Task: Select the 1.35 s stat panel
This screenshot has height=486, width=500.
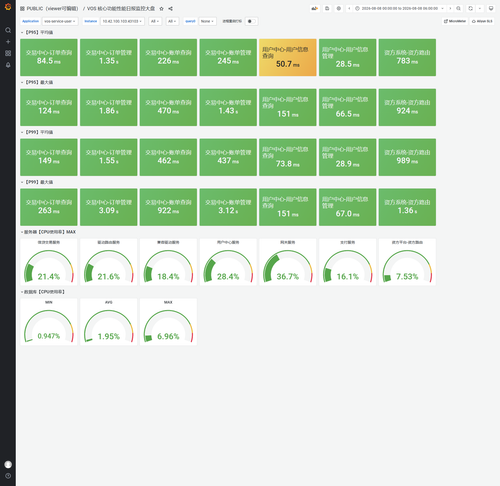Action: click(x=109, y=57)
